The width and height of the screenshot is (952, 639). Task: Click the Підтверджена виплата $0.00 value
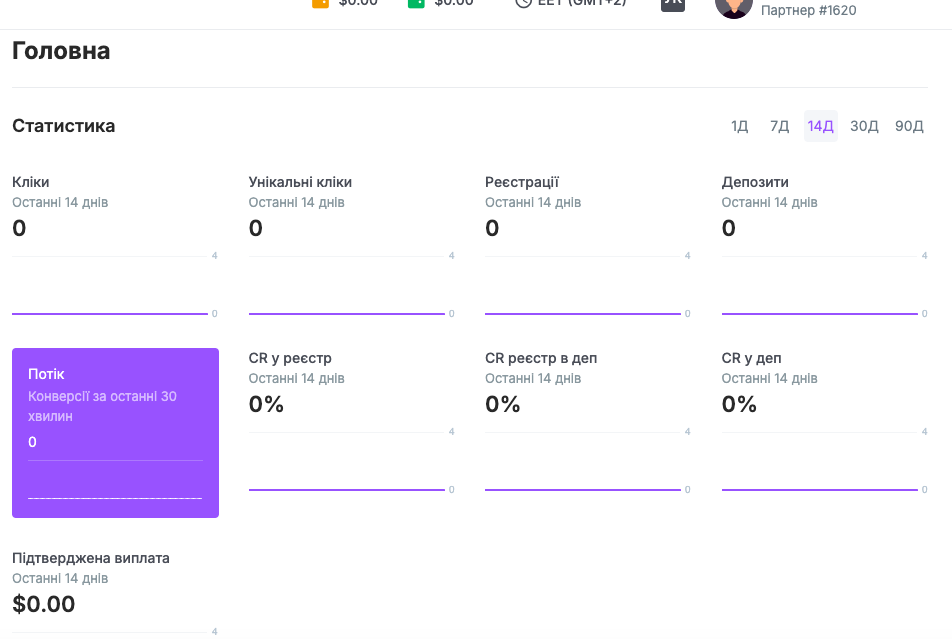[x=44, y=604]
